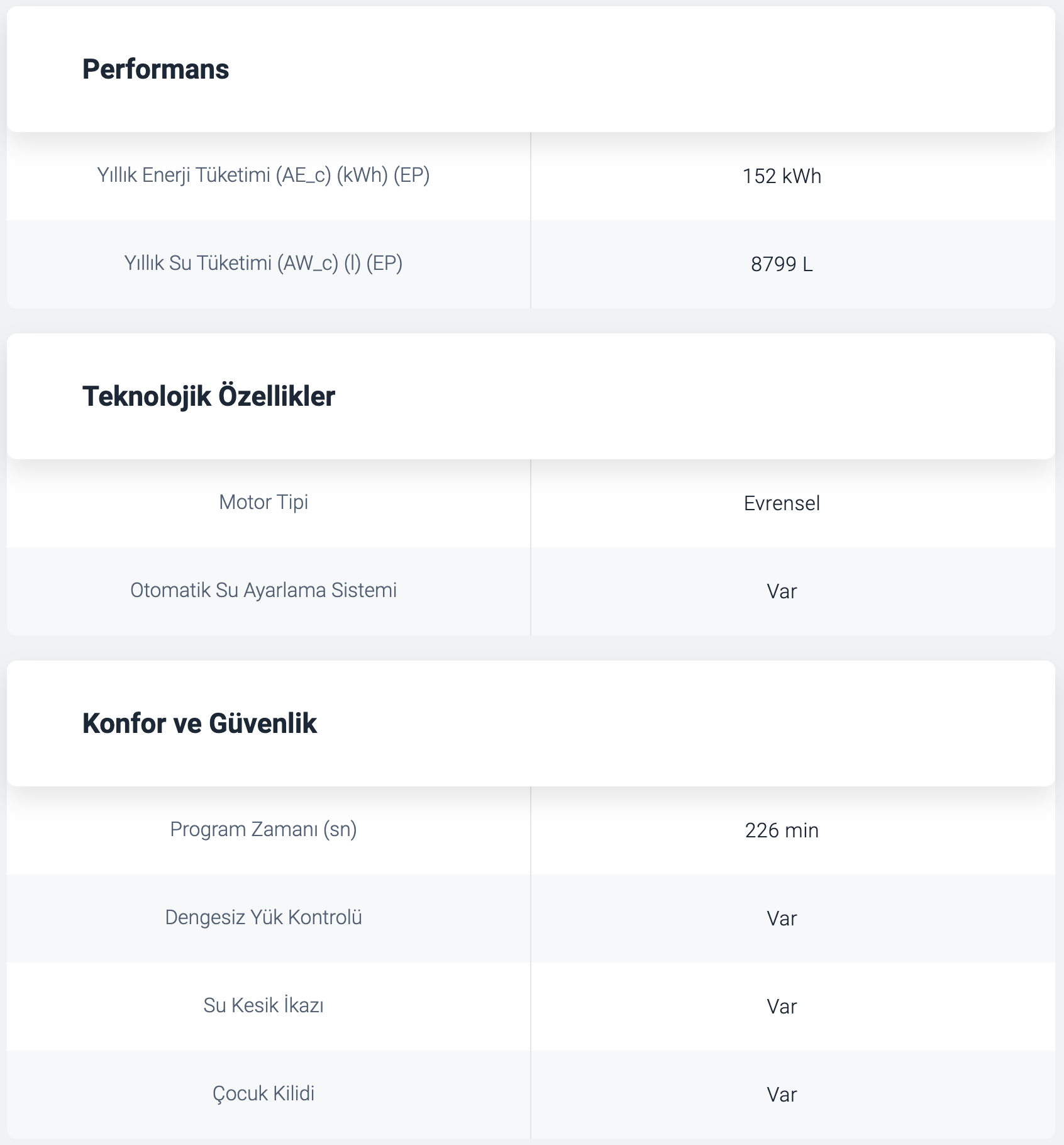Click the 152 kWh value cell
The height and width of the screenshot is (1145, 1064).
tap(782, 176)
